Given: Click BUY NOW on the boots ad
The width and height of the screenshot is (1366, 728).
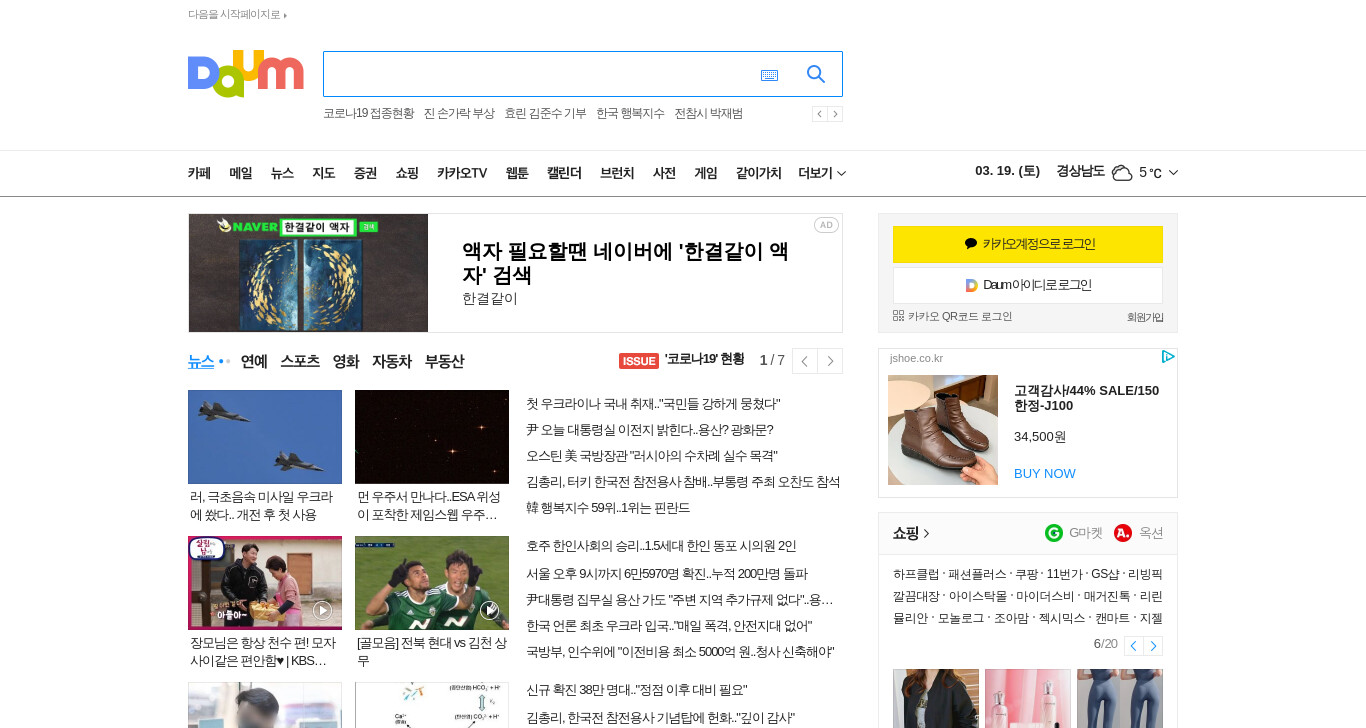Looking at the screenshot, I should [x=1045, y=473].
